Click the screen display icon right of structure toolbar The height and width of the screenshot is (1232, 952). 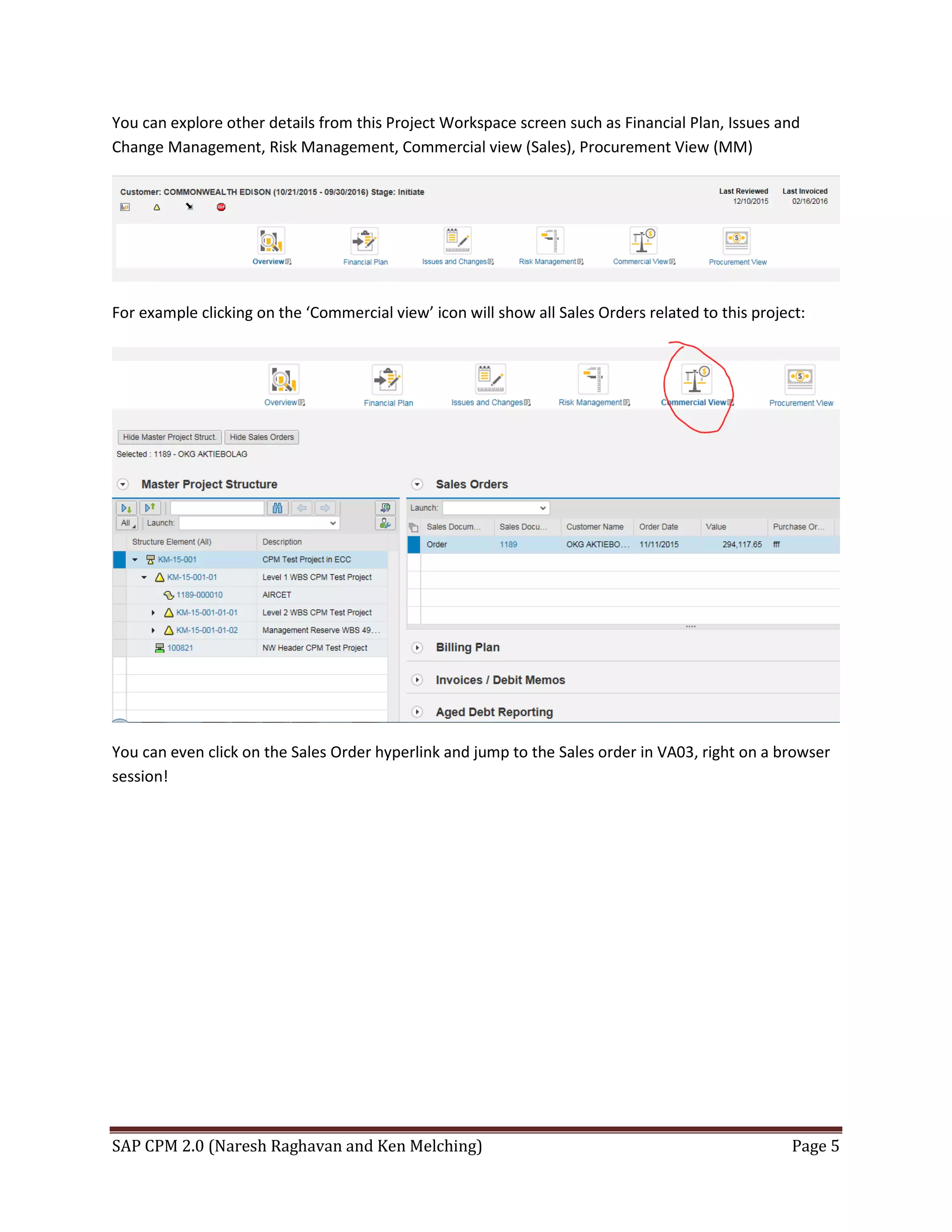[385, 508]
